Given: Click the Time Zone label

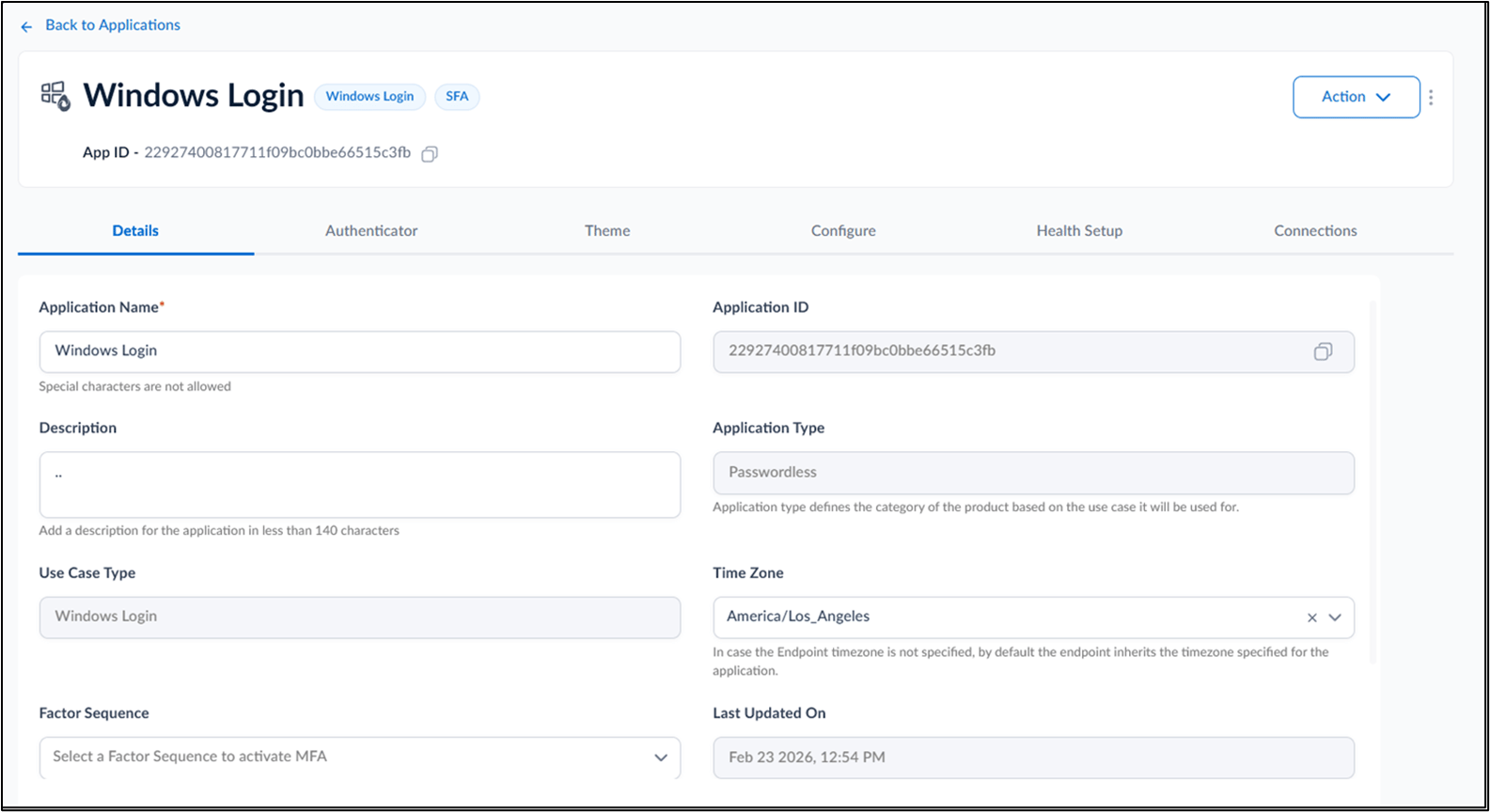Looking at the screenshot, I should pos(748,573).
